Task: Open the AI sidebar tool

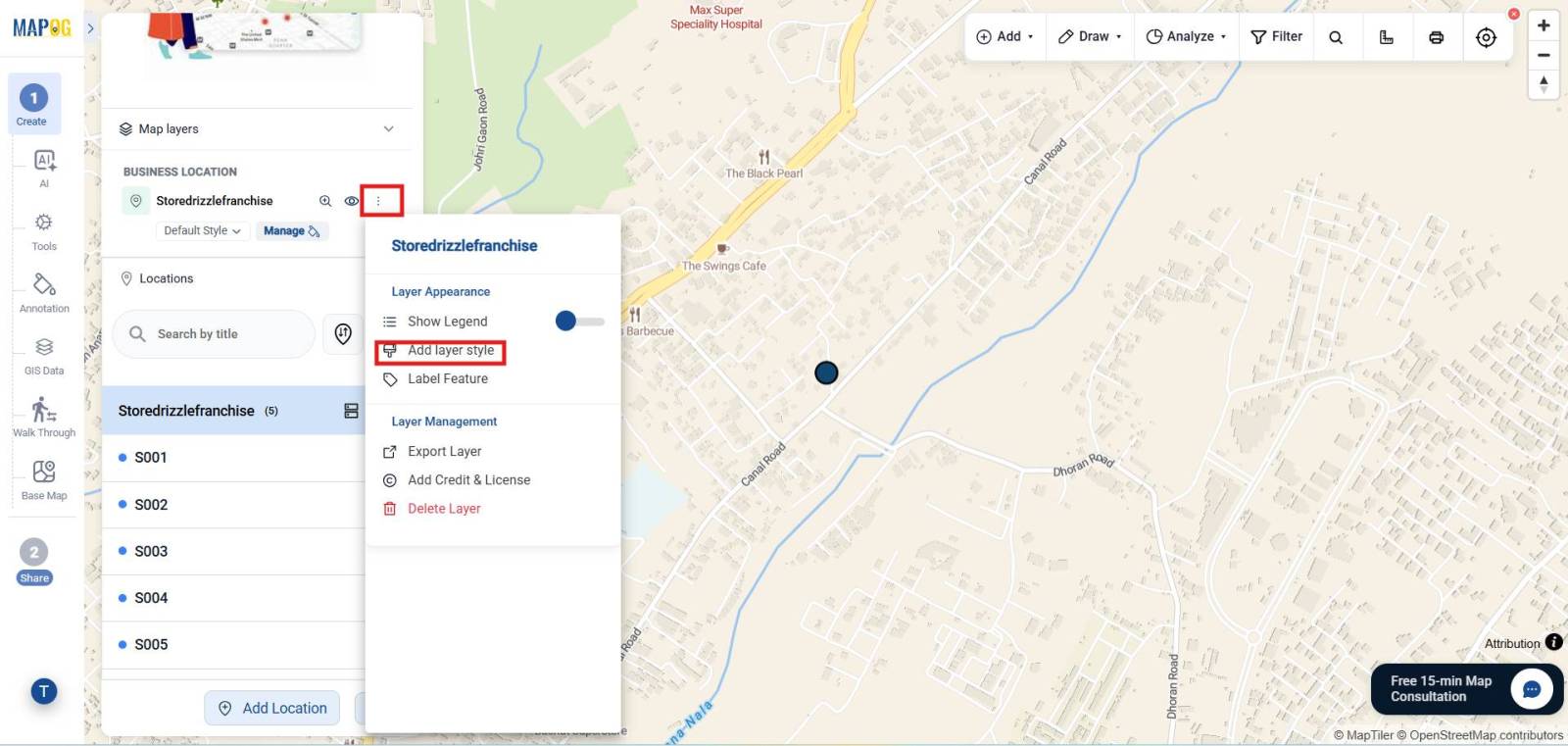Action: coord(44,168)
